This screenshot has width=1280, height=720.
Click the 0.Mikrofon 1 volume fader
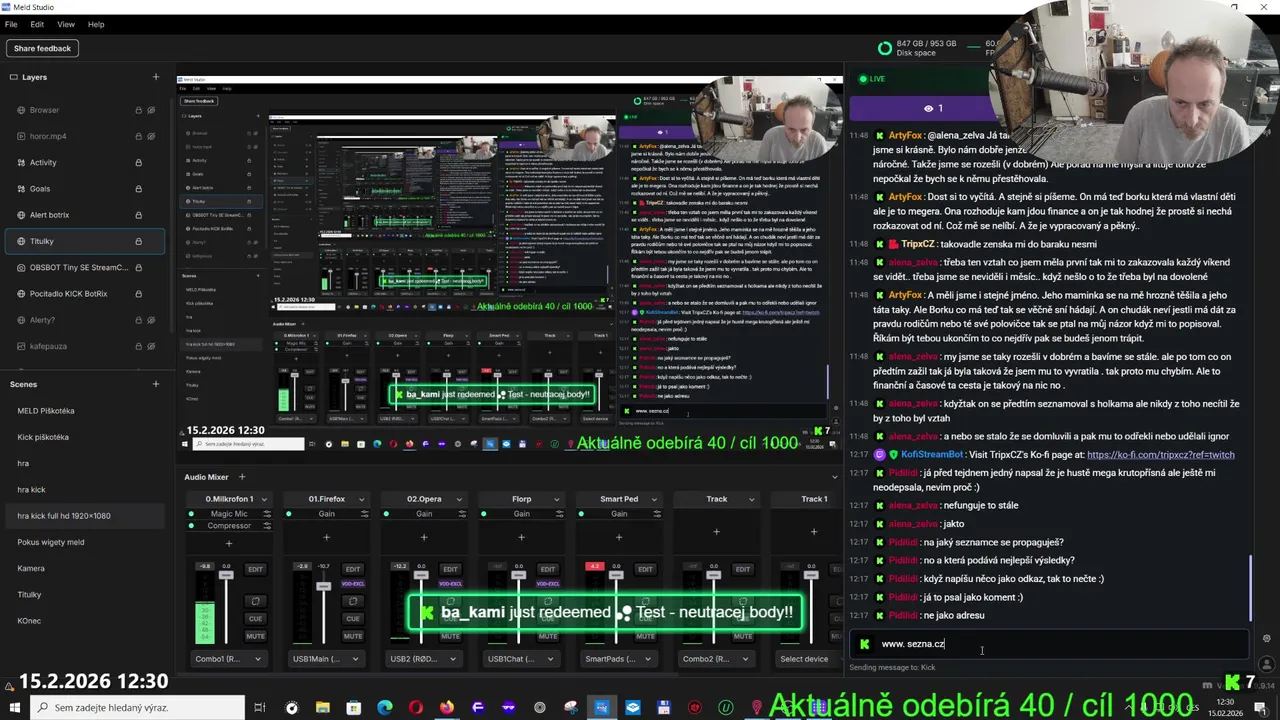tap(226, 577)
